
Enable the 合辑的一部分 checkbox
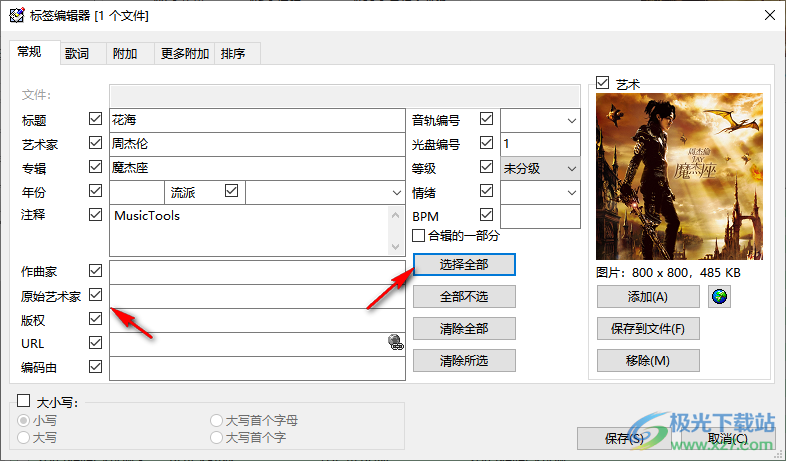(418, 235)
